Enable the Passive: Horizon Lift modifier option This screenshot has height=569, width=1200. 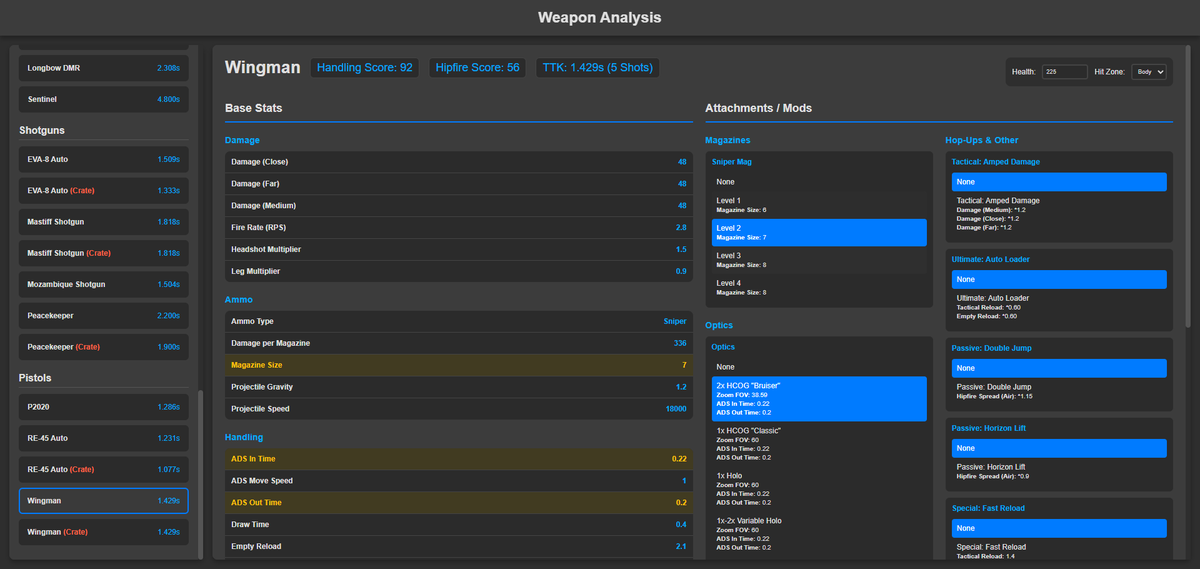(x=1059, y=471)
